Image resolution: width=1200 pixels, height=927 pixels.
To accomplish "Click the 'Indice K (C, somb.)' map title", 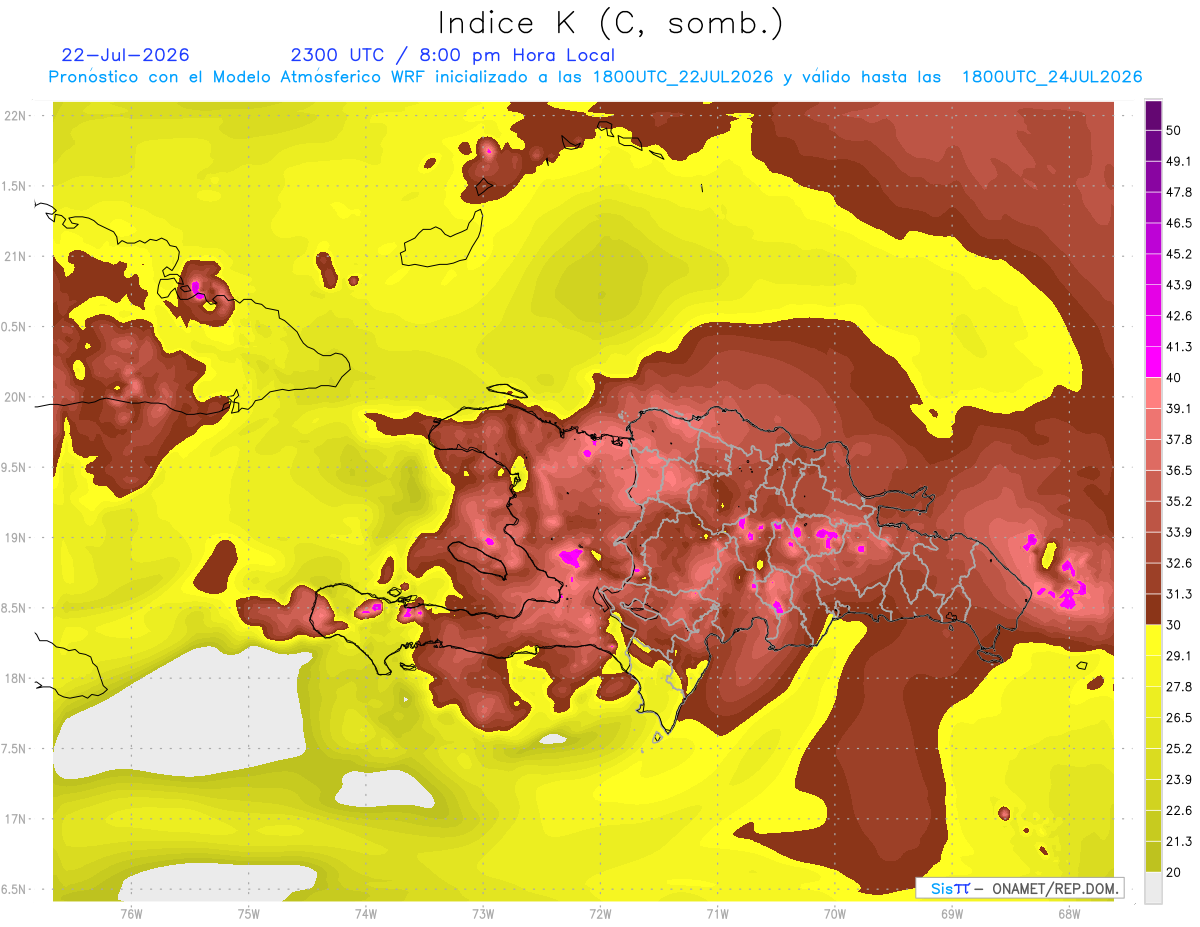I will [610, 23].
